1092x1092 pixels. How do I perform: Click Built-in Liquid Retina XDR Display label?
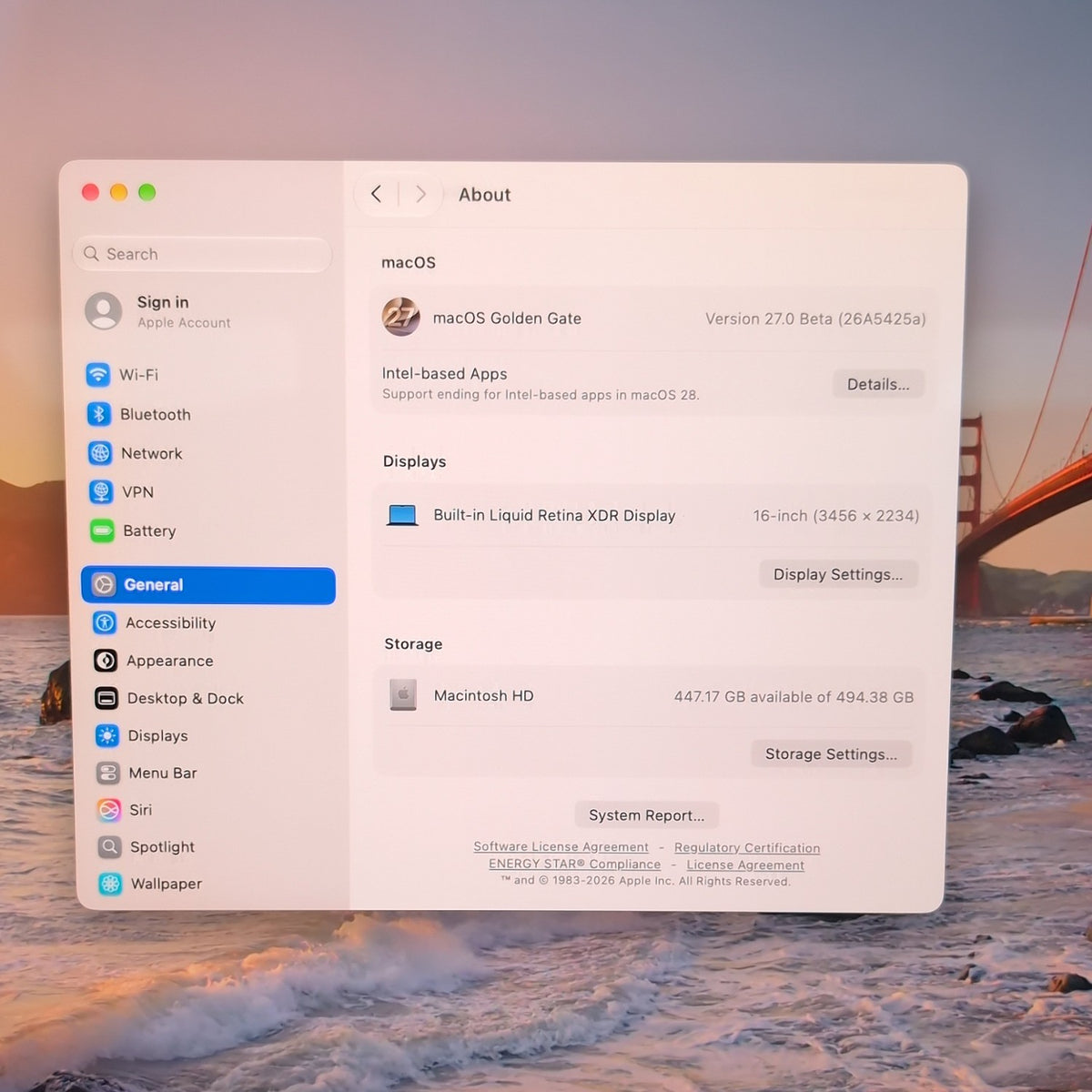(554, 515)
